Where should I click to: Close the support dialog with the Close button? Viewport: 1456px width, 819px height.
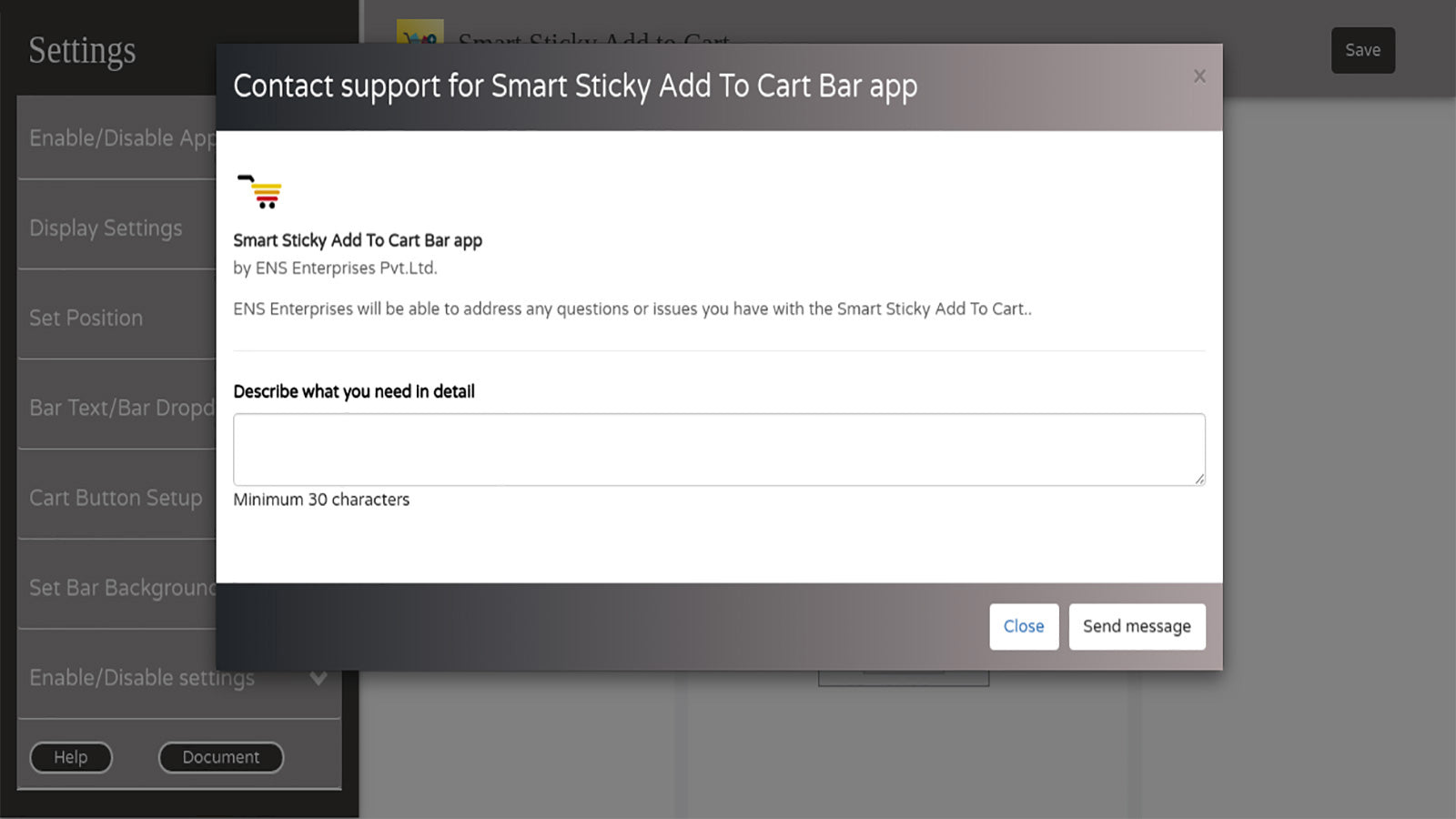click(1024, 626)
